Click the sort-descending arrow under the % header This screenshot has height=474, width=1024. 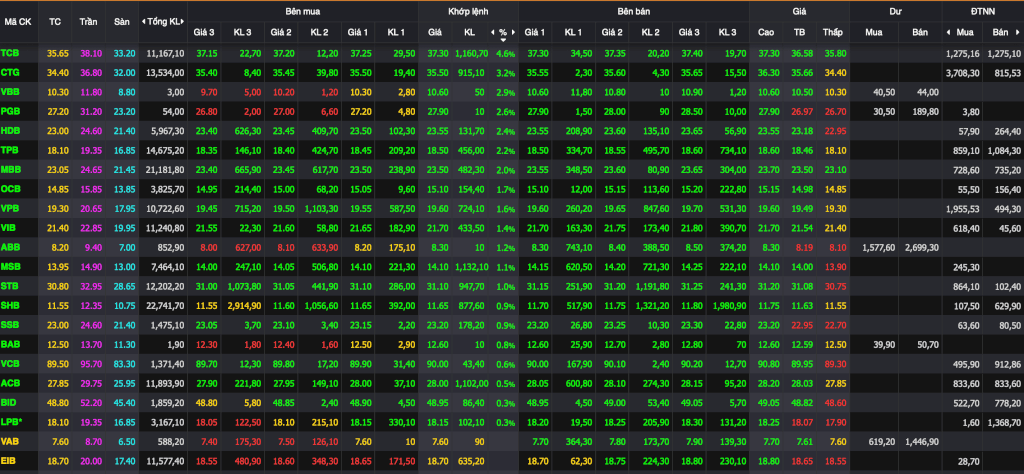click(503, 39)
